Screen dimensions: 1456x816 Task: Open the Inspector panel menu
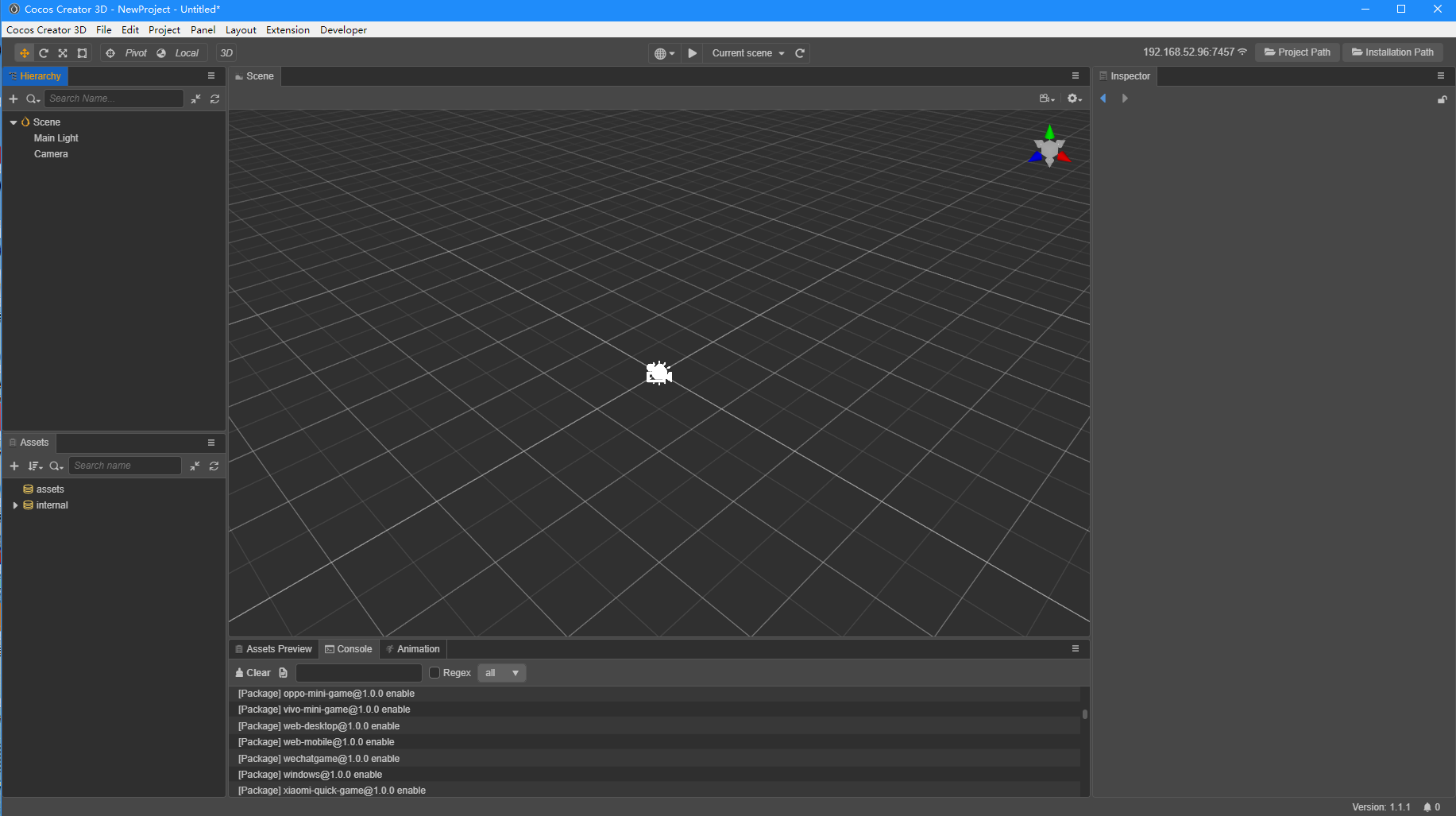click(x=1441, y=76)
